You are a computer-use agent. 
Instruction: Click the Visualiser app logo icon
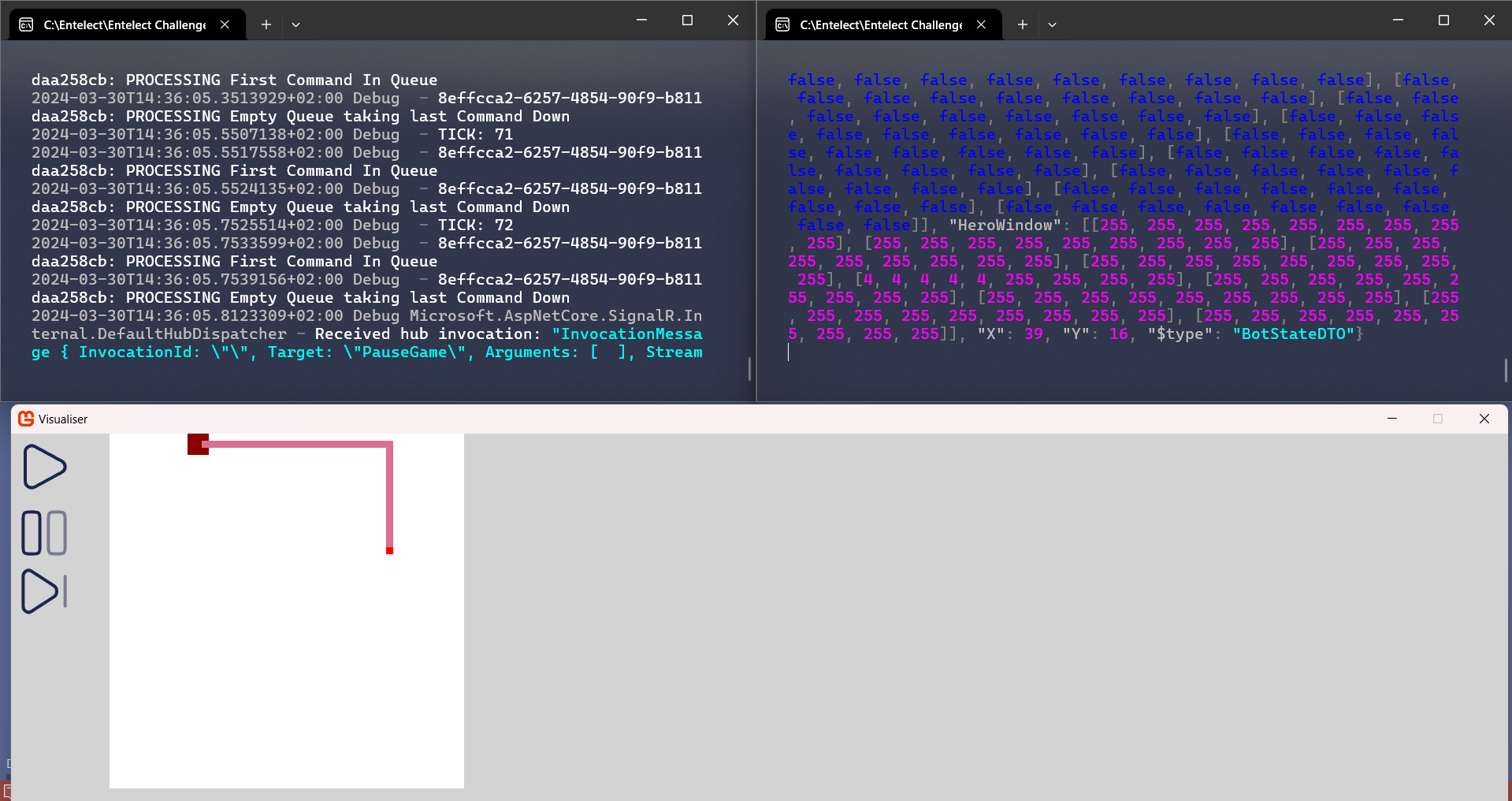tap(26, 419)
